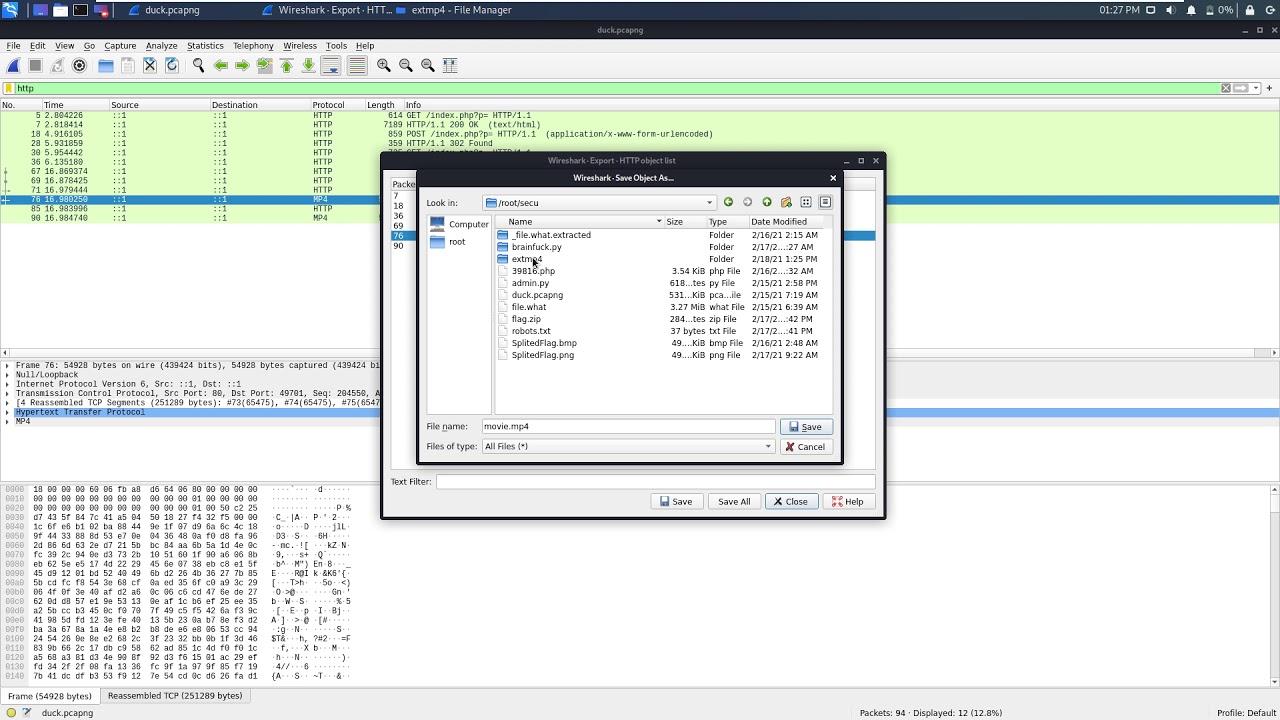Click the find packet magnifier icon
1280x720 pixels.
point(198,66)
